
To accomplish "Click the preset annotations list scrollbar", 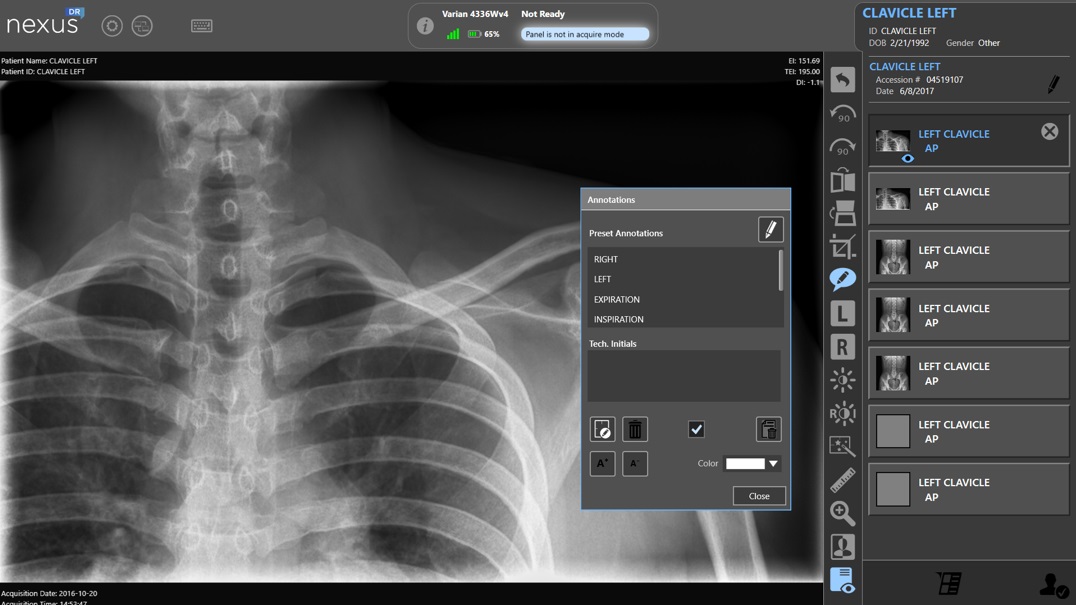I will click(781, 270).
